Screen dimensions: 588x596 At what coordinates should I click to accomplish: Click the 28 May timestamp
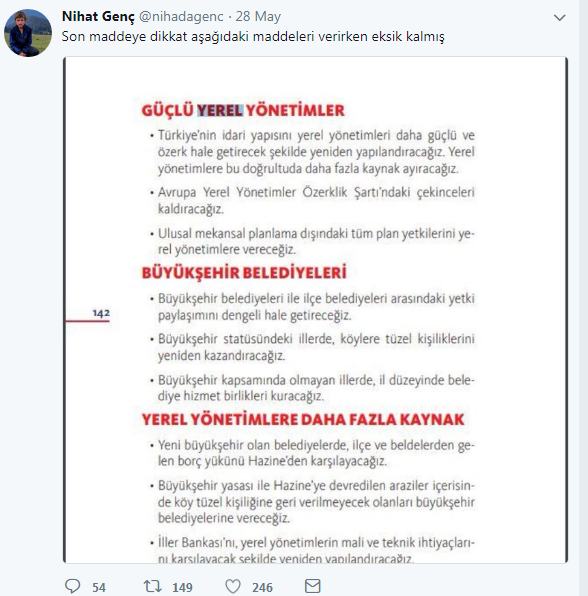coord(258,16)
